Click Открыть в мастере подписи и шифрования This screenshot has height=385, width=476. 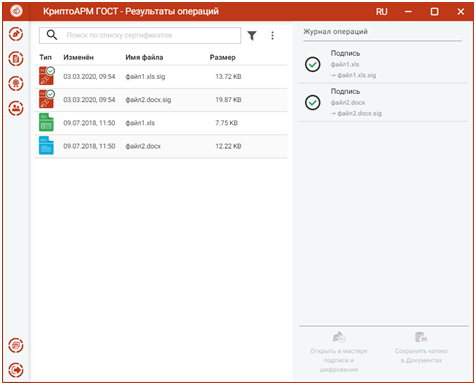click(x=339, y=353)
